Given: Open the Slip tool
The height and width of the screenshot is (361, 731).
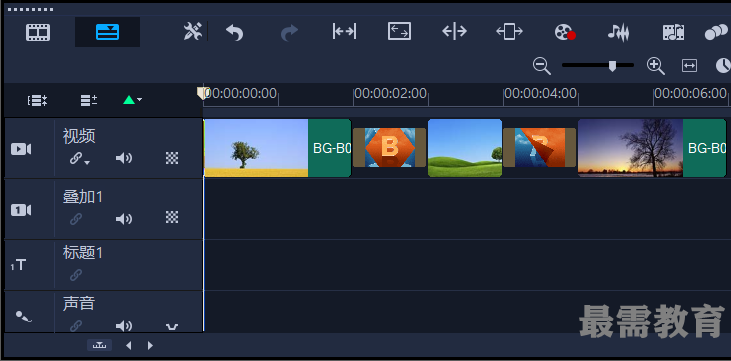Looking at the screenshot, I should 344,32.
